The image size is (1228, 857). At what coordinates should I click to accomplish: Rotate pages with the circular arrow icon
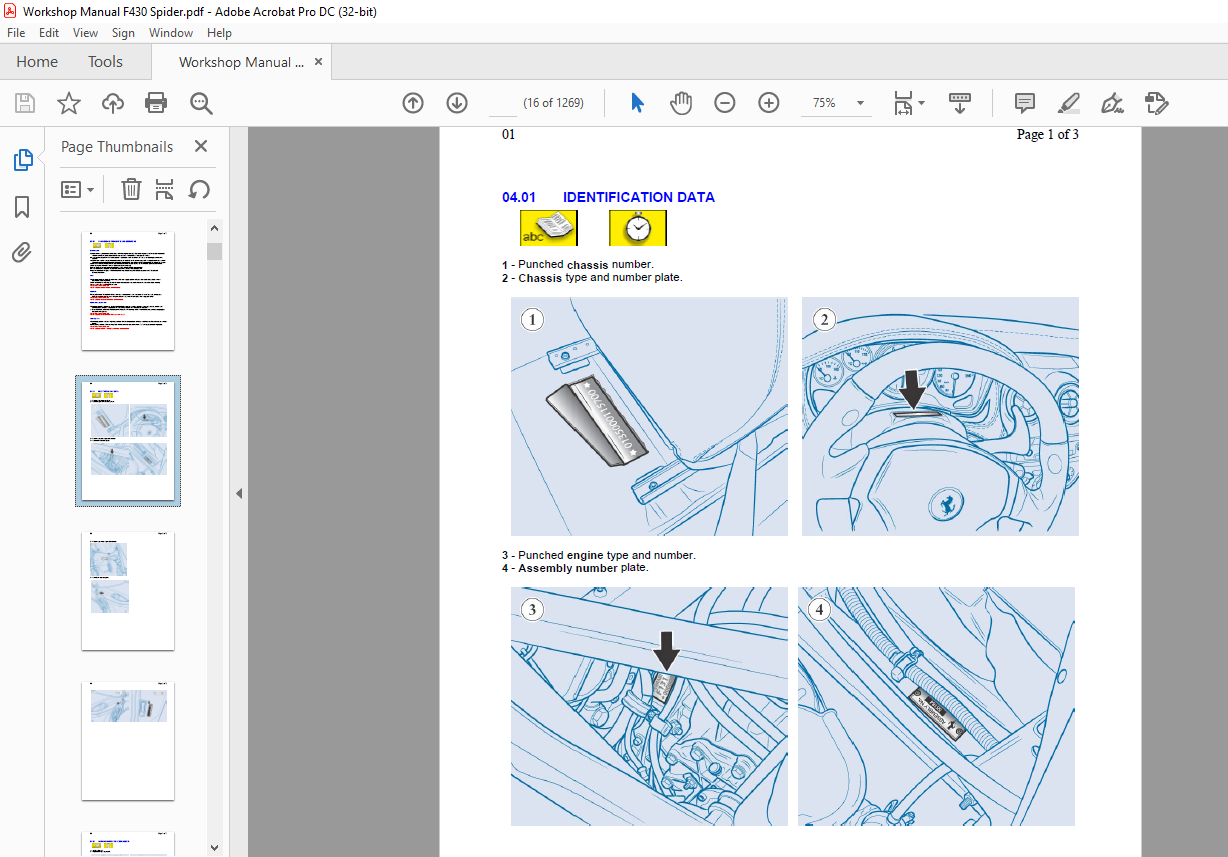[x=199, y=189]
